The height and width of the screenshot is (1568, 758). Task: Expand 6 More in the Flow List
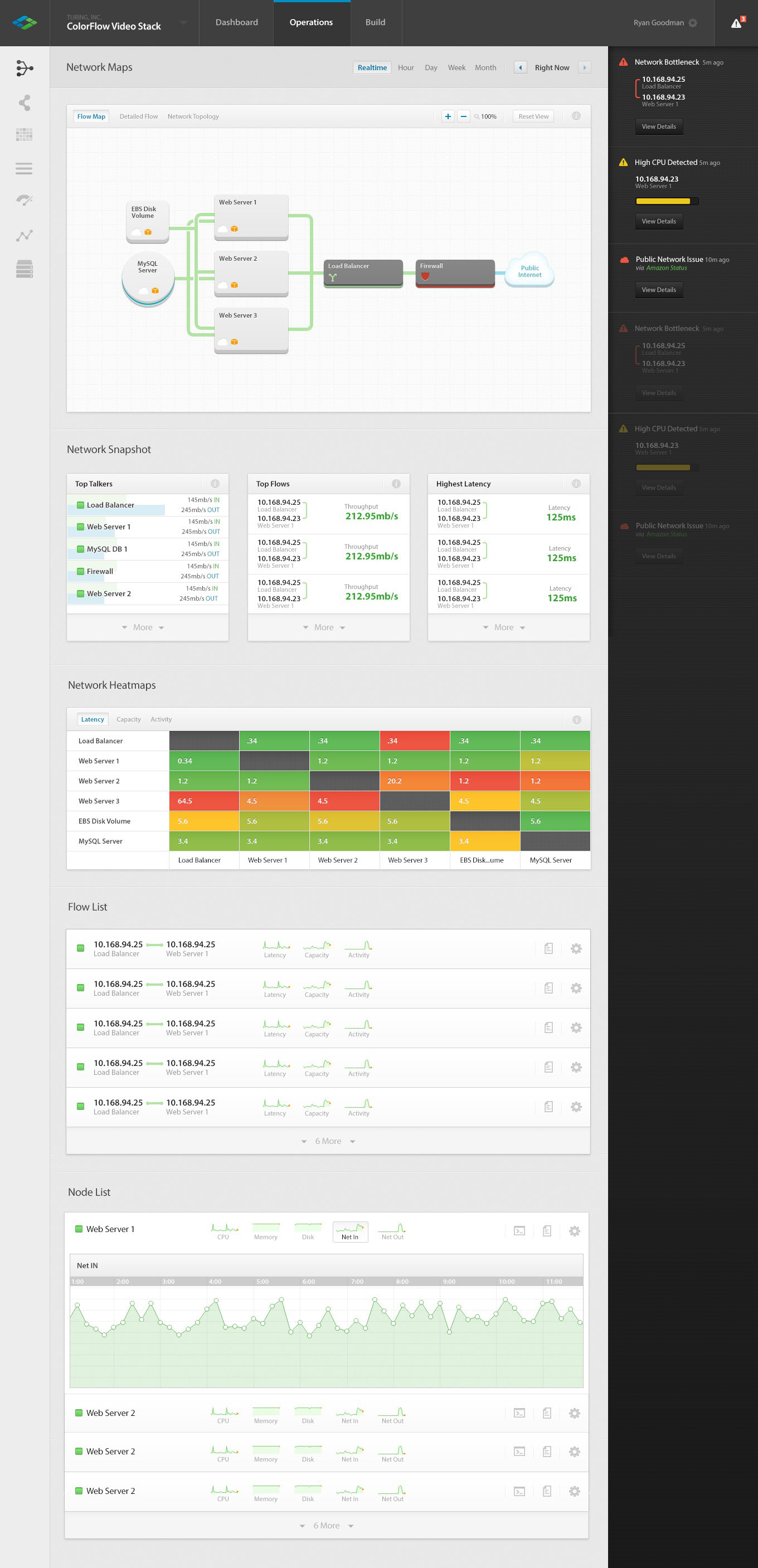[328, 1141]
